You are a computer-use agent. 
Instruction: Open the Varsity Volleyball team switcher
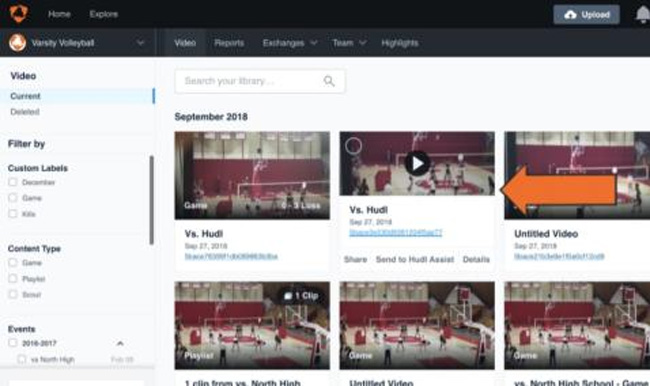pos(77,43)
